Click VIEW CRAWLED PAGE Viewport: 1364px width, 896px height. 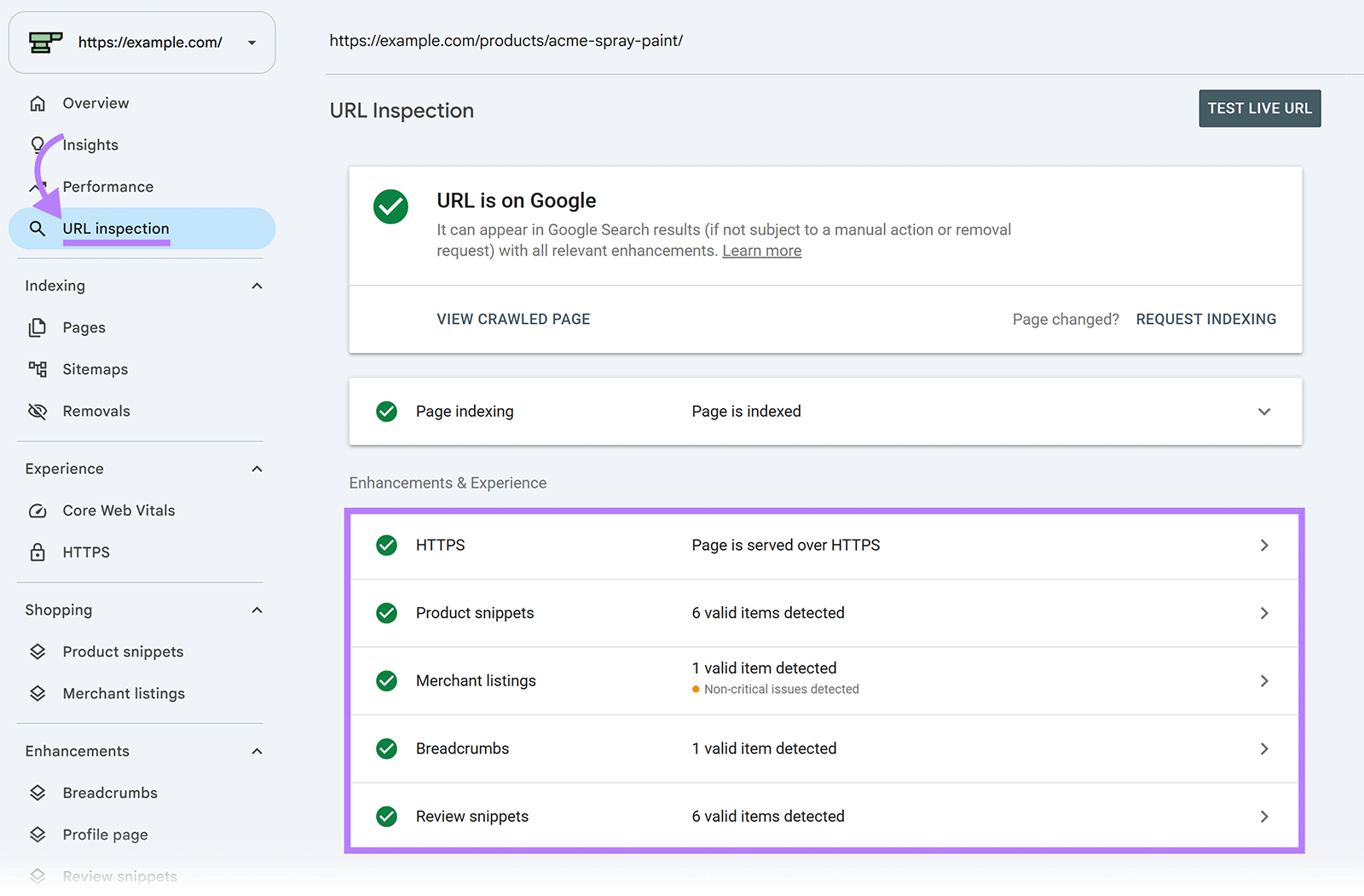click(x=513, y=319)
